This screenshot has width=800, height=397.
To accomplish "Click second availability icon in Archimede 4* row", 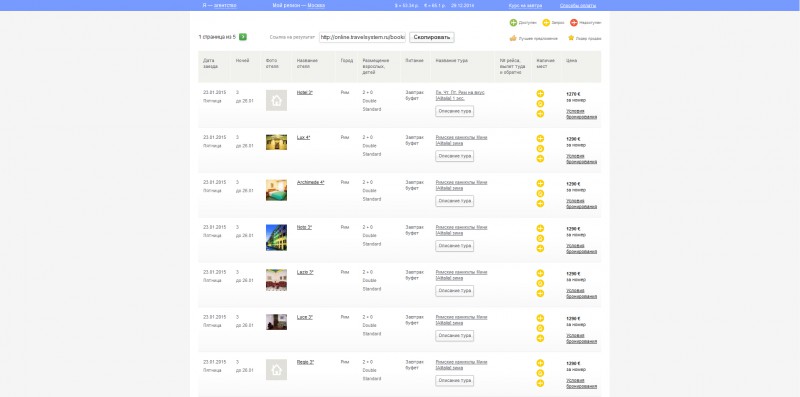I will tap(540, 193).
